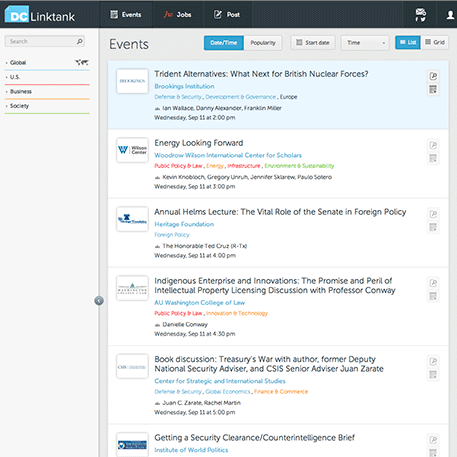The image size is (457, 457).
Task: Click the top icon on the Helms Lecture event
Action: pyautogui.click(x=433, y=214)
